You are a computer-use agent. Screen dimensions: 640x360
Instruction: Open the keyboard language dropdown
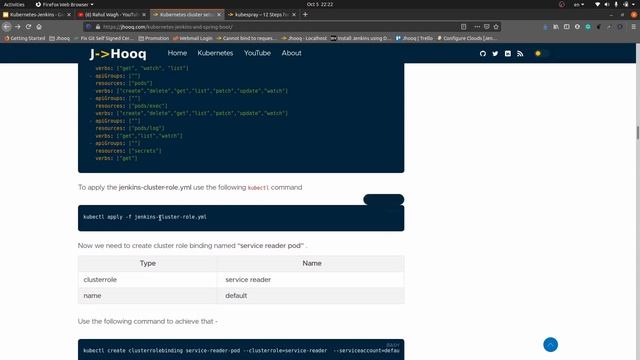pyautogui.click(x=579, y=4)
